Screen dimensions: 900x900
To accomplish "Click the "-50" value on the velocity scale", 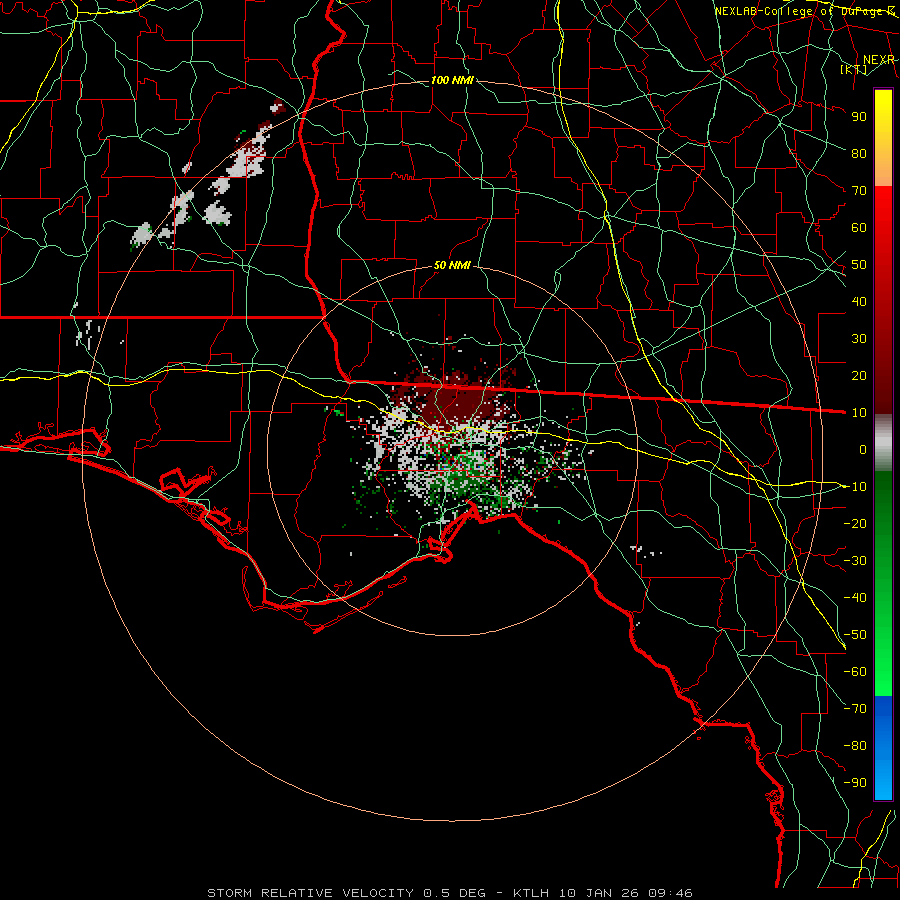I will click(855, 635).
